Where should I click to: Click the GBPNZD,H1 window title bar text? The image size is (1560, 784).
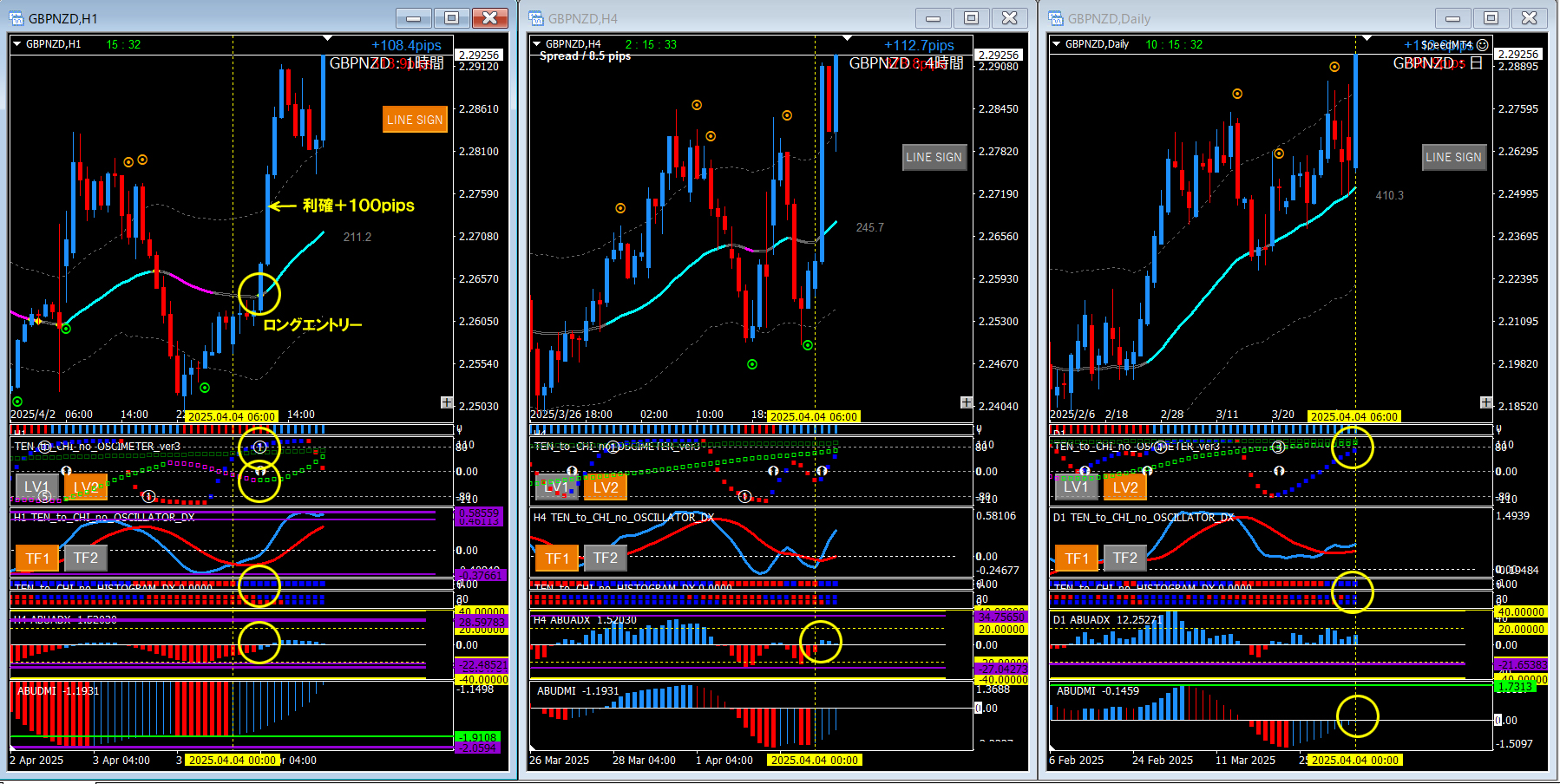point(63,18)
